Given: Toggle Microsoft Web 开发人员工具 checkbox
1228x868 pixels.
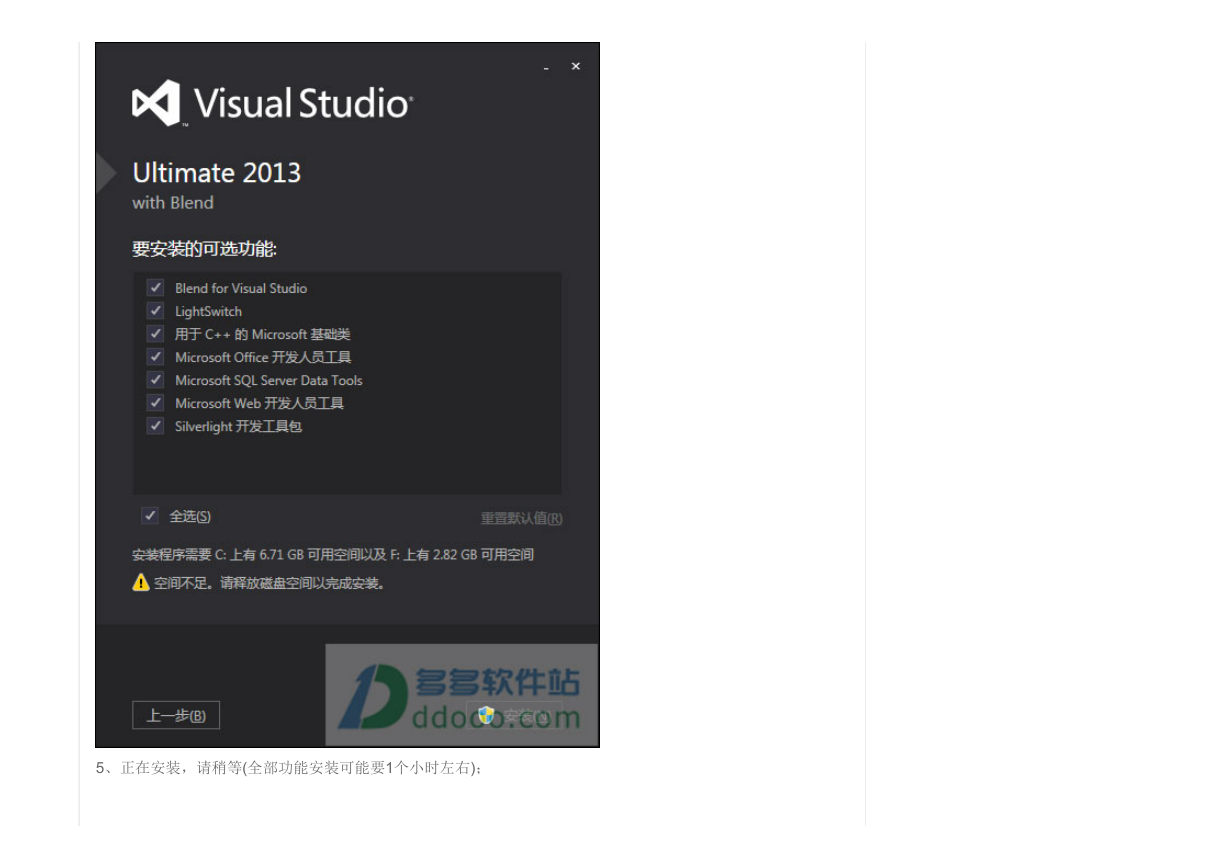Looking at the screenshot, I should point(155,403).
